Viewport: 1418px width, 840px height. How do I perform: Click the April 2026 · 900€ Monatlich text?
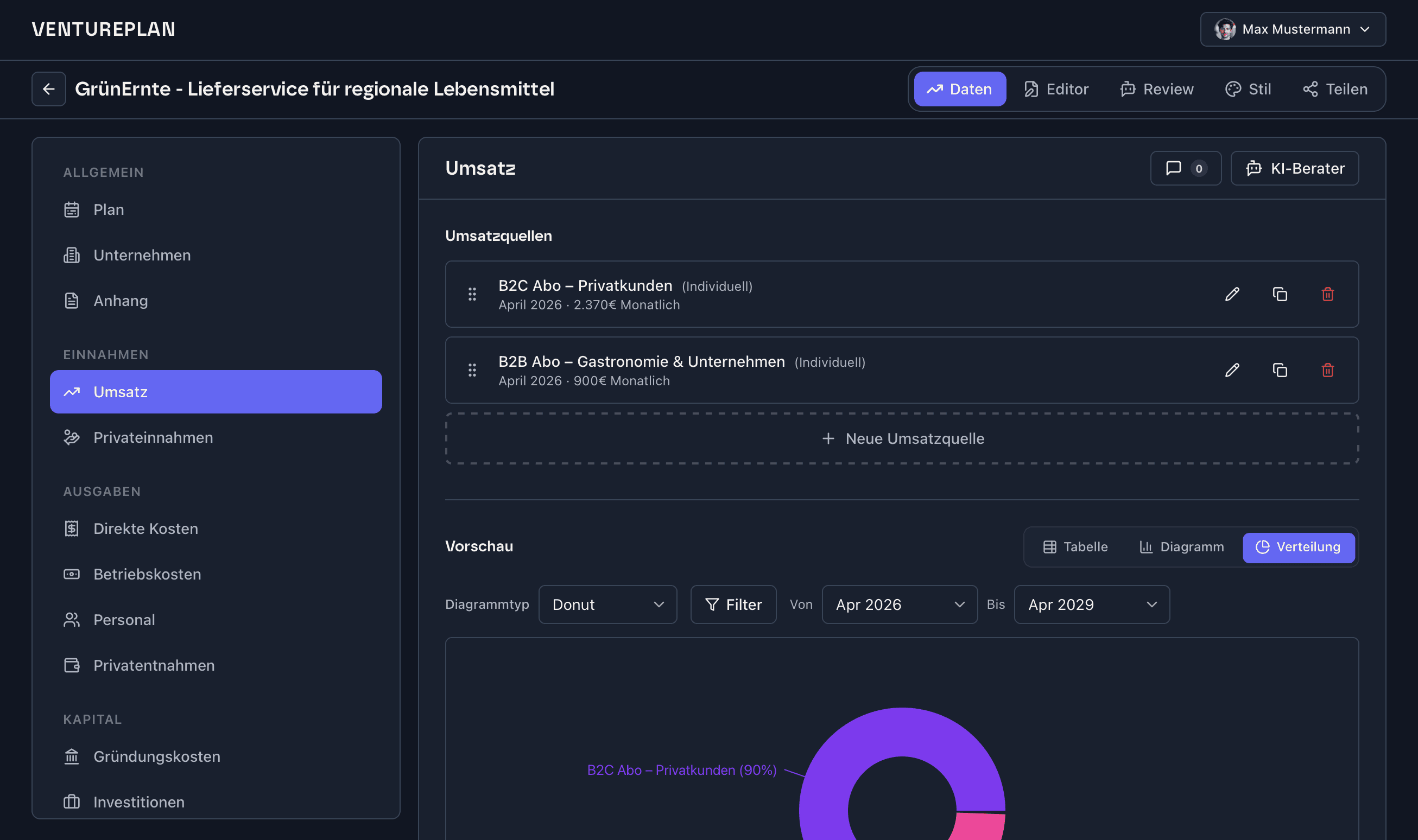(584, 381)
